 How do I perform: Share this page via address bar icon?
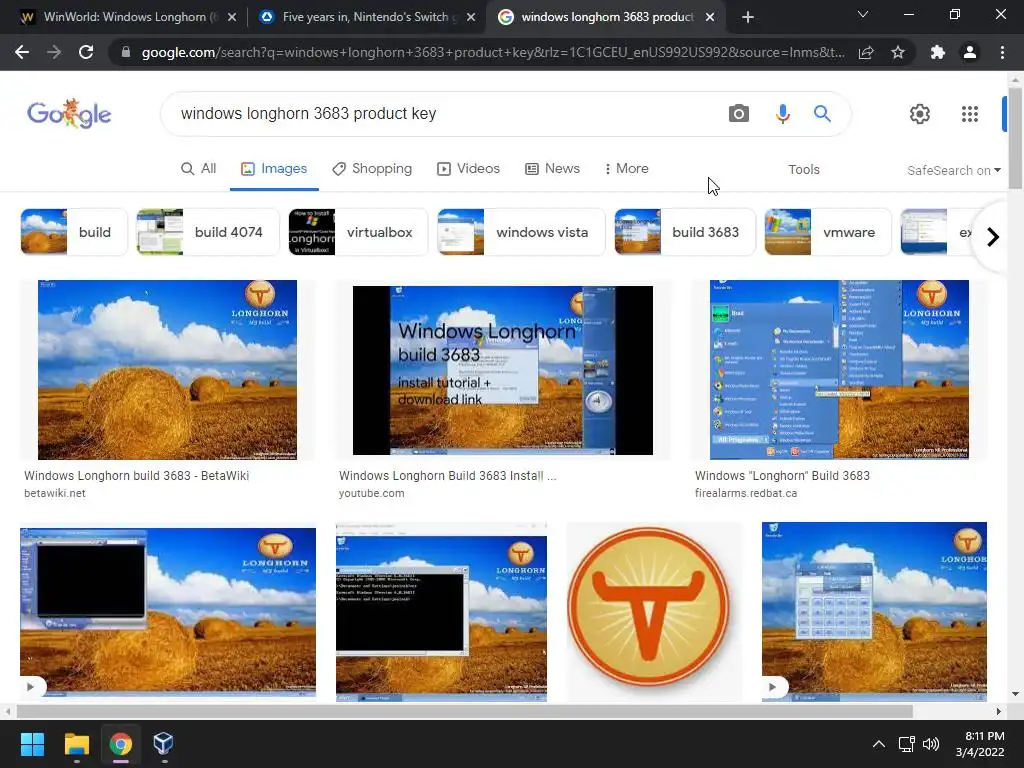(866, 52)
